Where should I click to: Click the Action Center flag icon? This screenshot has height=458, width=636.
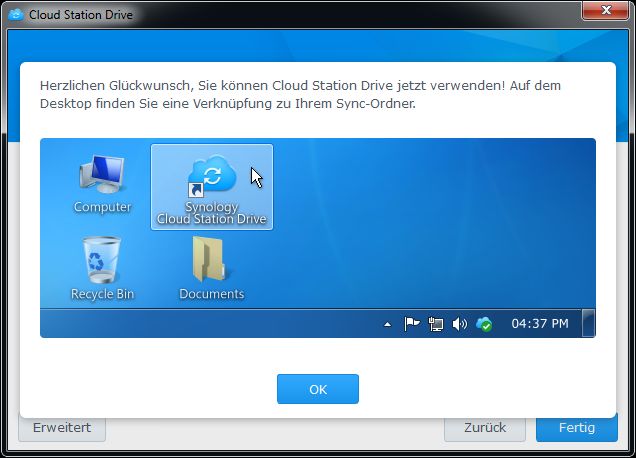click(412, 324)
